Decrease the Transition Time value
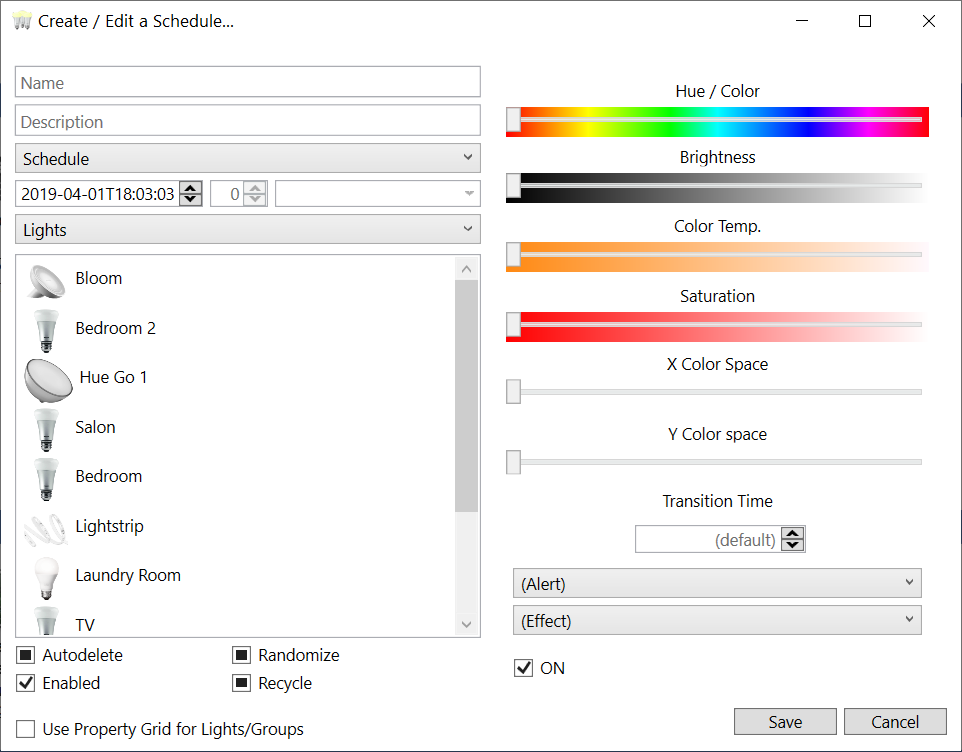Screen dimensions: 962x752 (793, 545)
